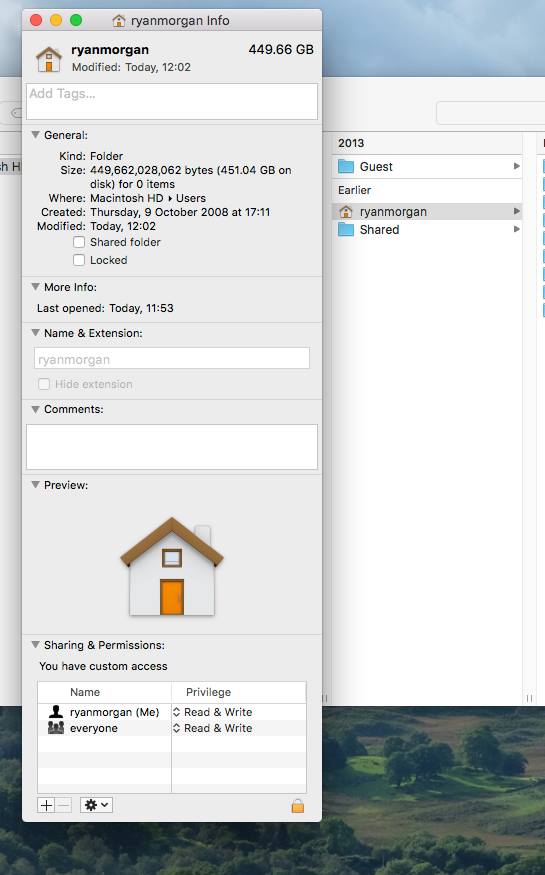This screenshot has height=875, width=545.
Task: Toggle the Hide extension checkbox
Action: point(44,384)
